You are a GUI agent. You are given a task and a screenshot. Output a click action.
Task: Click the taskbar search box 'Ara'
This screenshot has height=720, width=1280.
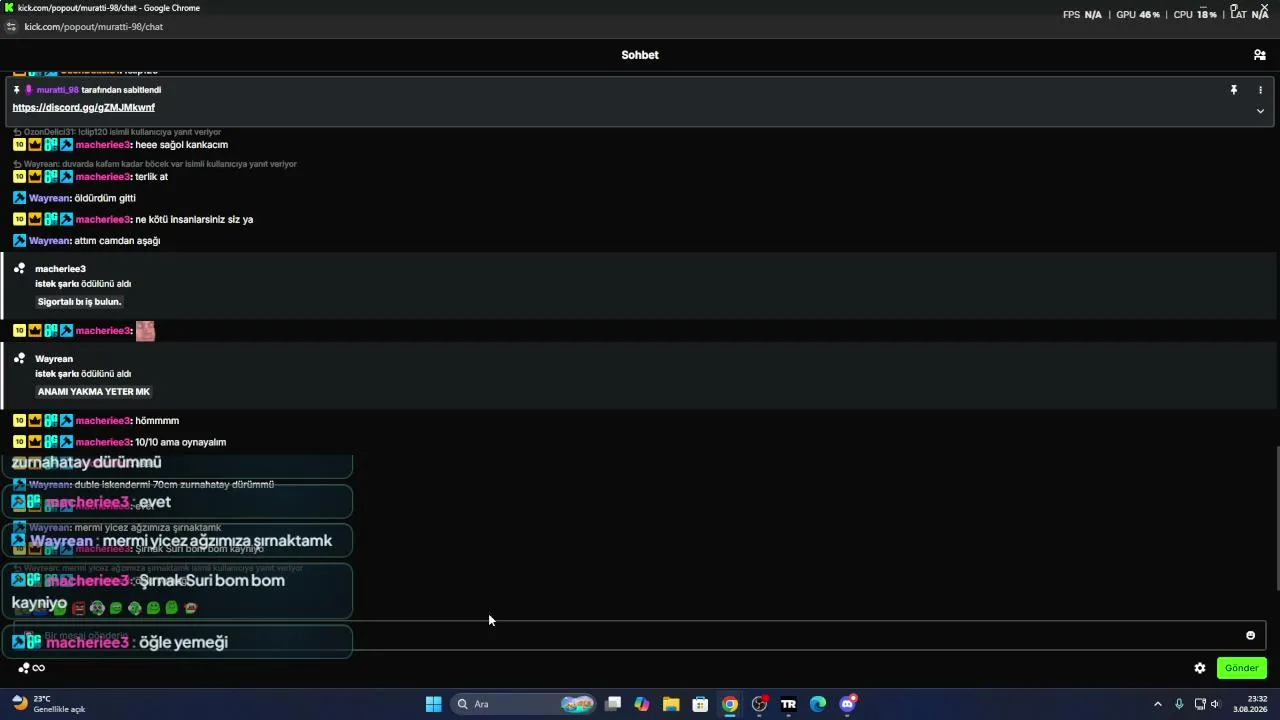tap(525, 704)
